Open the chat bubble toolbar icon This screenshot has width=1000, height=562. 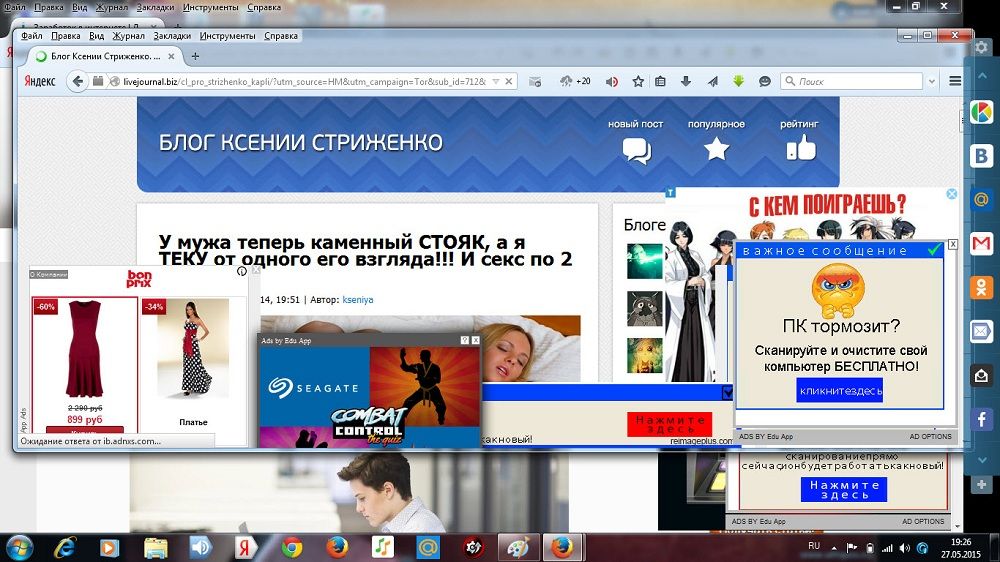tap(765, 81)
